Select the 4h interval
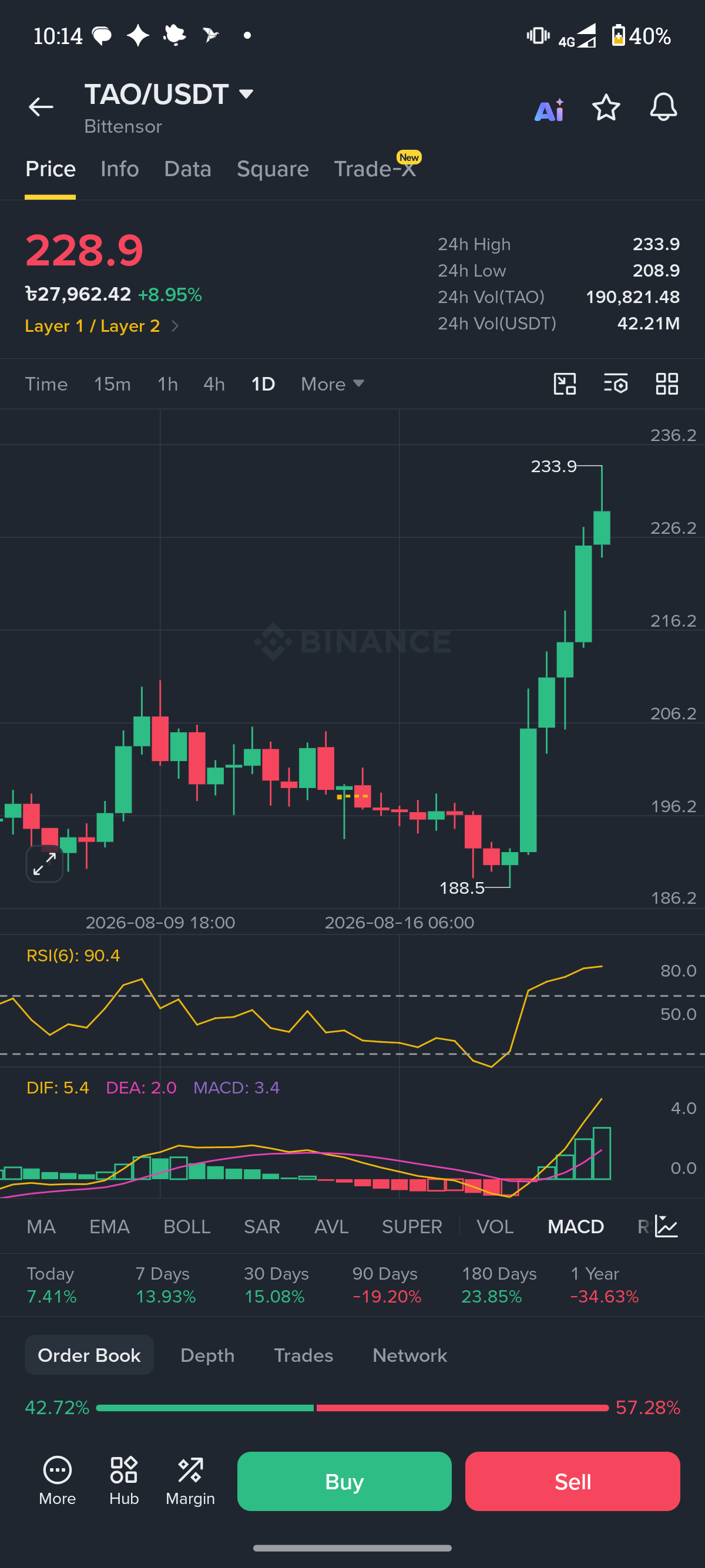This screenshot has height=1568, width=705. pyautogui.click(x=214, y=384)
